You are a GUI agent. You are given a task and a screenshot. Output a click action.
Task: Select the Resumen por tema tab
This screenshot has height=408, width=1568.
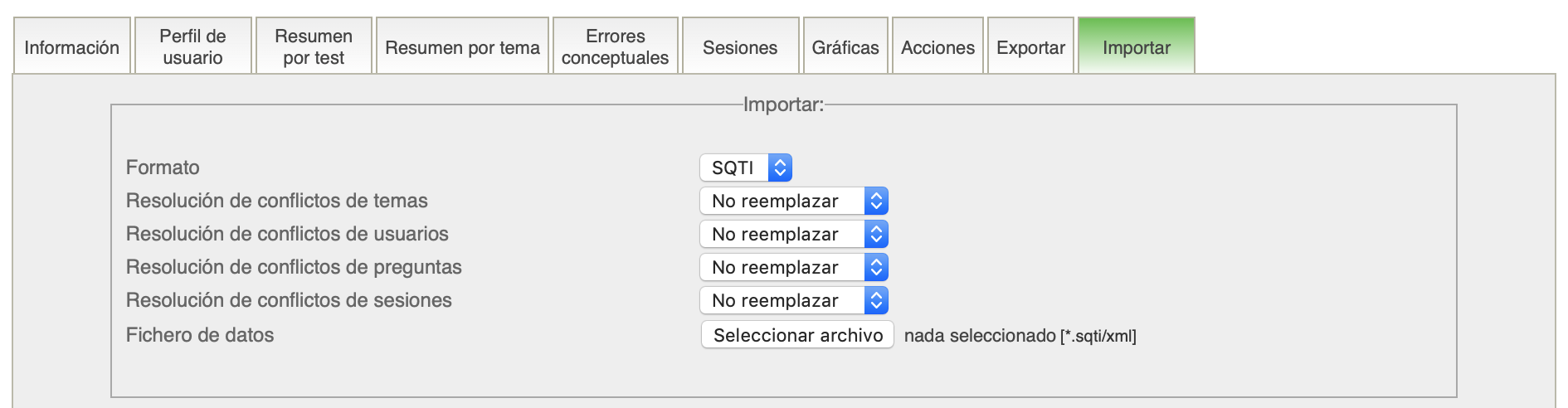point(462,47)
